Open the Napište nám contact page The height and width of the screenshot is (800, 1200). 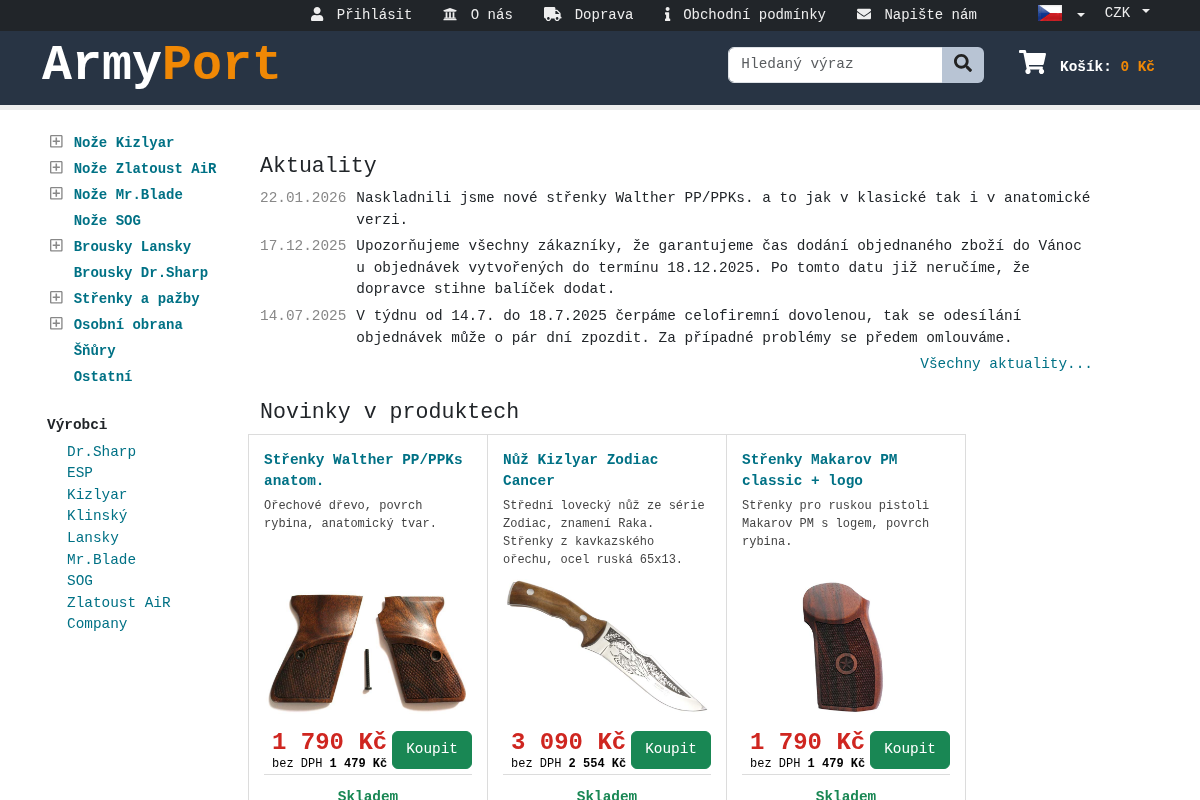[x=930, y=15]
